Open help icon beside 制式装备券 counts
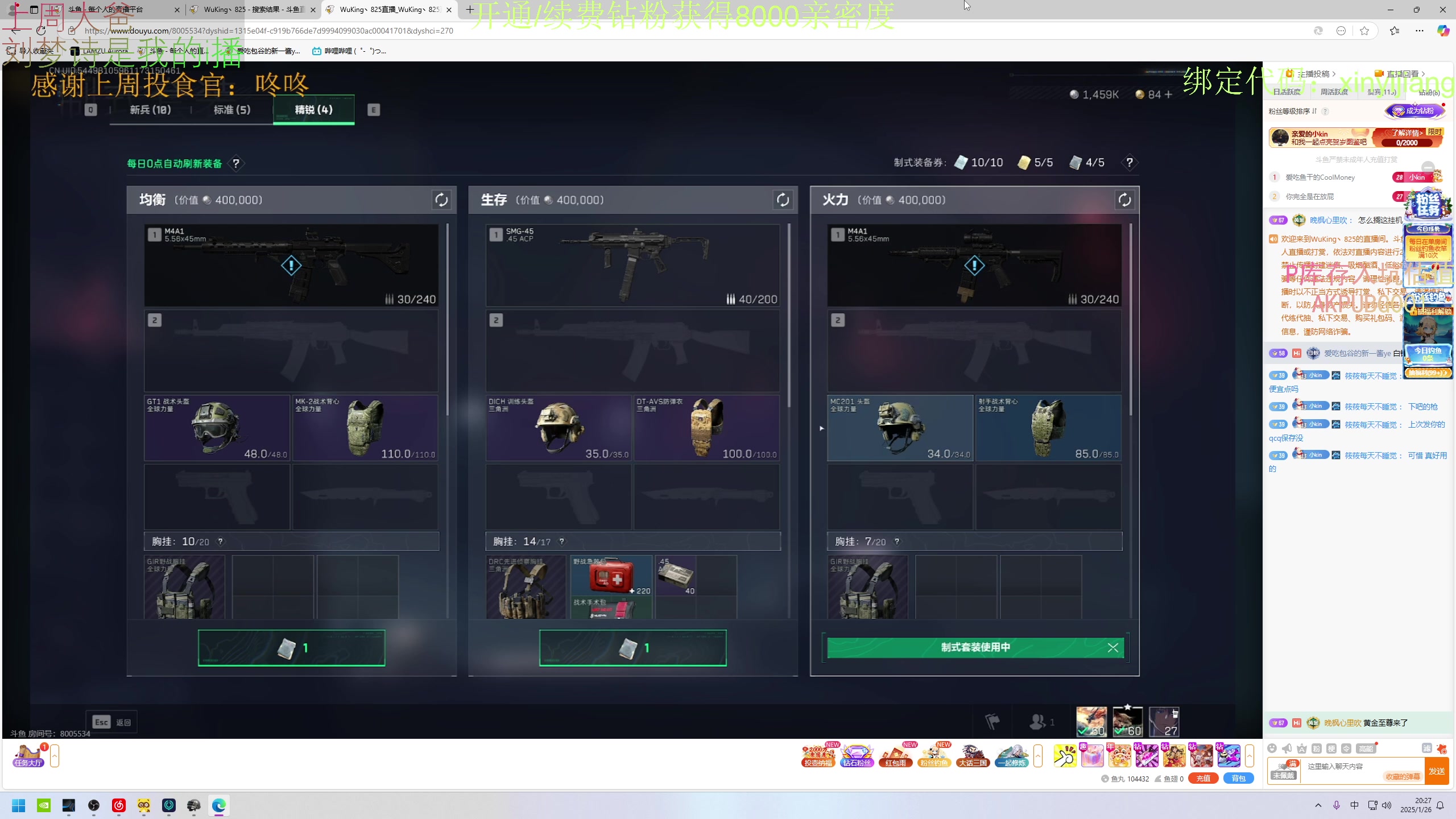Viewport: 1456px width, 819px height. tap(1130, 163)
